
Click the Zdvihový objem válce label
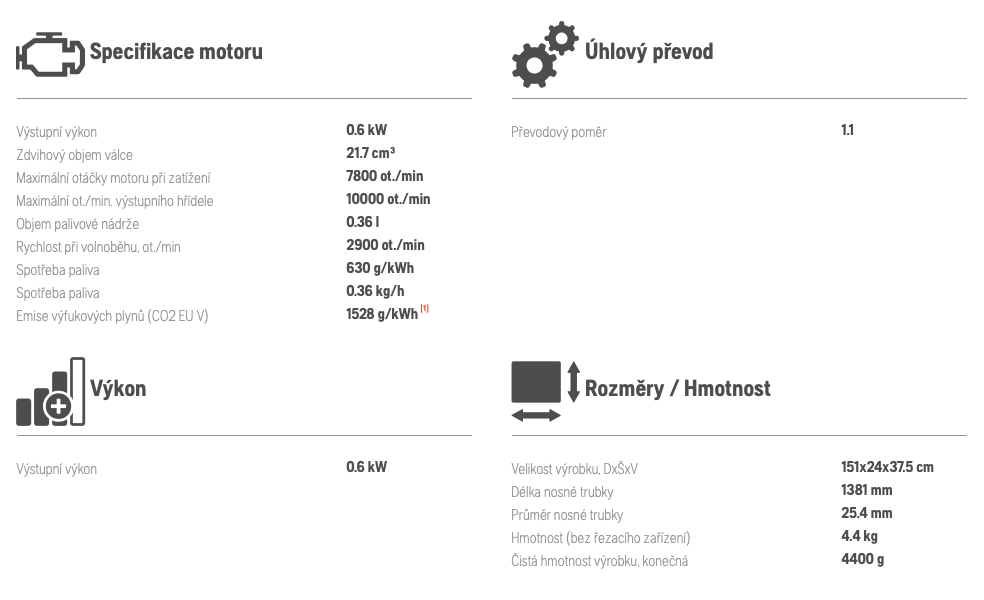(75, 155)
